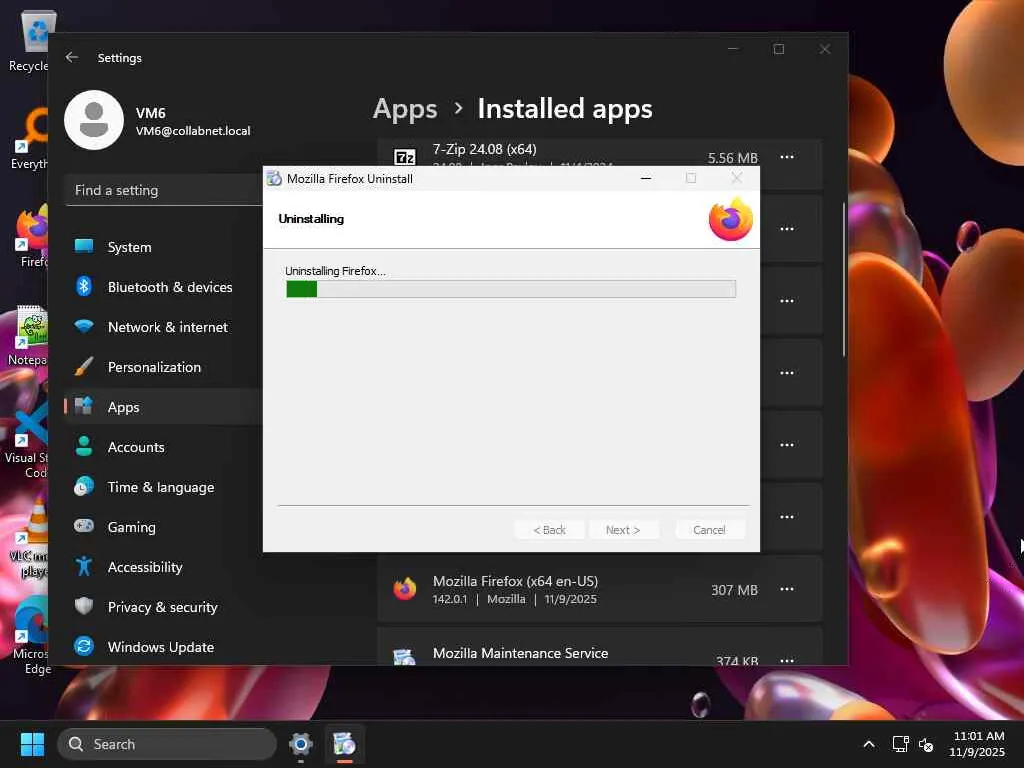The width and height of the screenshot is (1024, 768).
Task: Open more options for 7-Zip 24.08
Action: point(787,157)
